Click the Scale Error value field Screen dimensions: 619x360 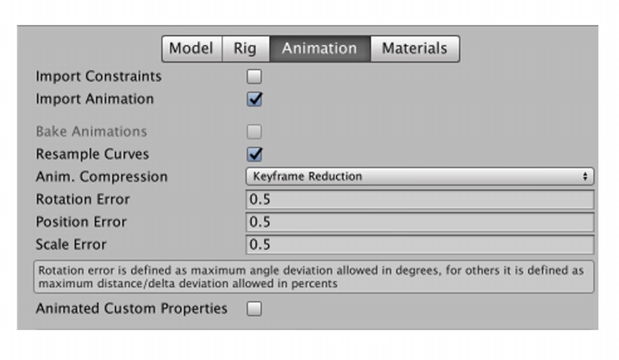[x=420, y=244]
